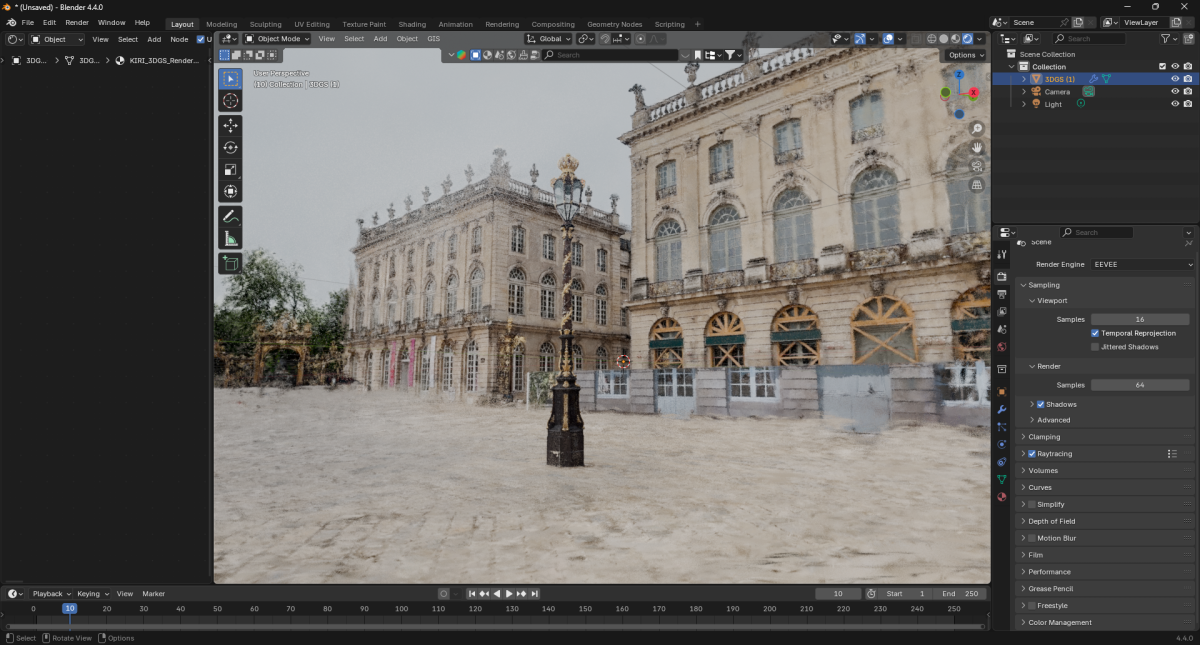1200x645 pixels.
Task: Switch to wireframe viewport shading
Action: tap(931, 39)
